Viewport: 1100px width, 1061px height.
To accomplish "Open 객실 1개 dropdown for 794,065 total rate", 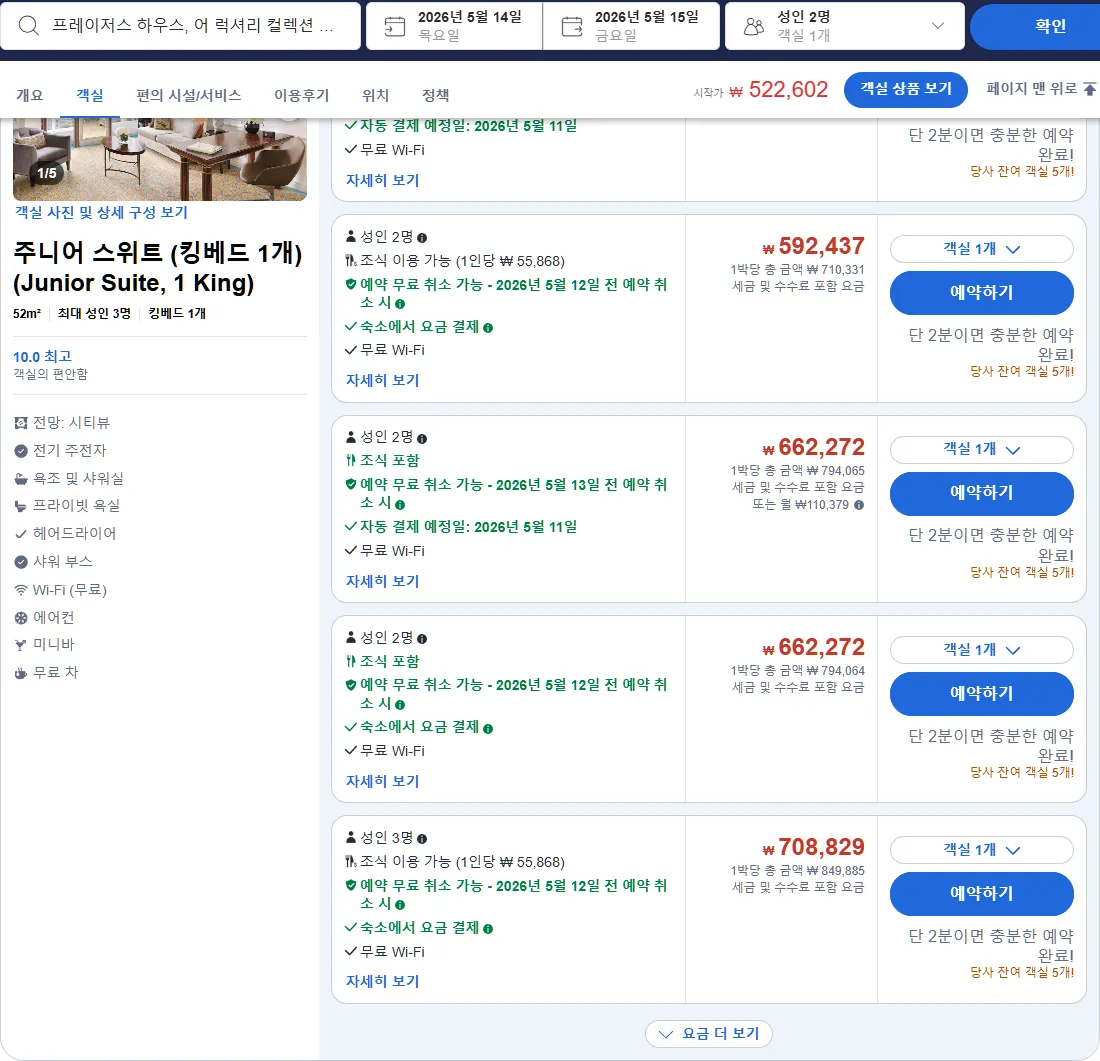I will (x=981, y=449).
